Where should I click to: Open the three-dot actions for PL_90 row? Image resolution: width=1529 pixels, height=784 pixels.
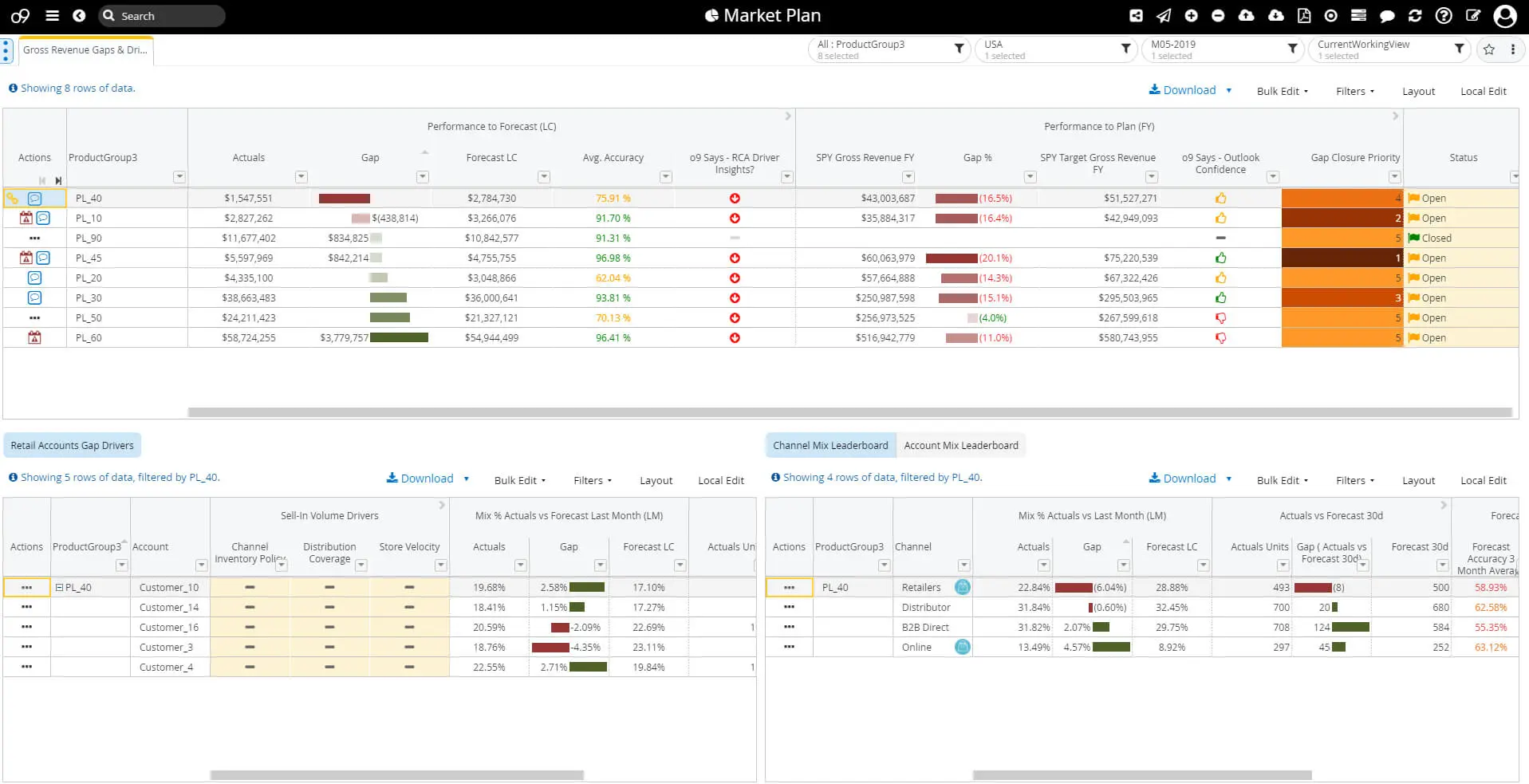coord(34,238)
